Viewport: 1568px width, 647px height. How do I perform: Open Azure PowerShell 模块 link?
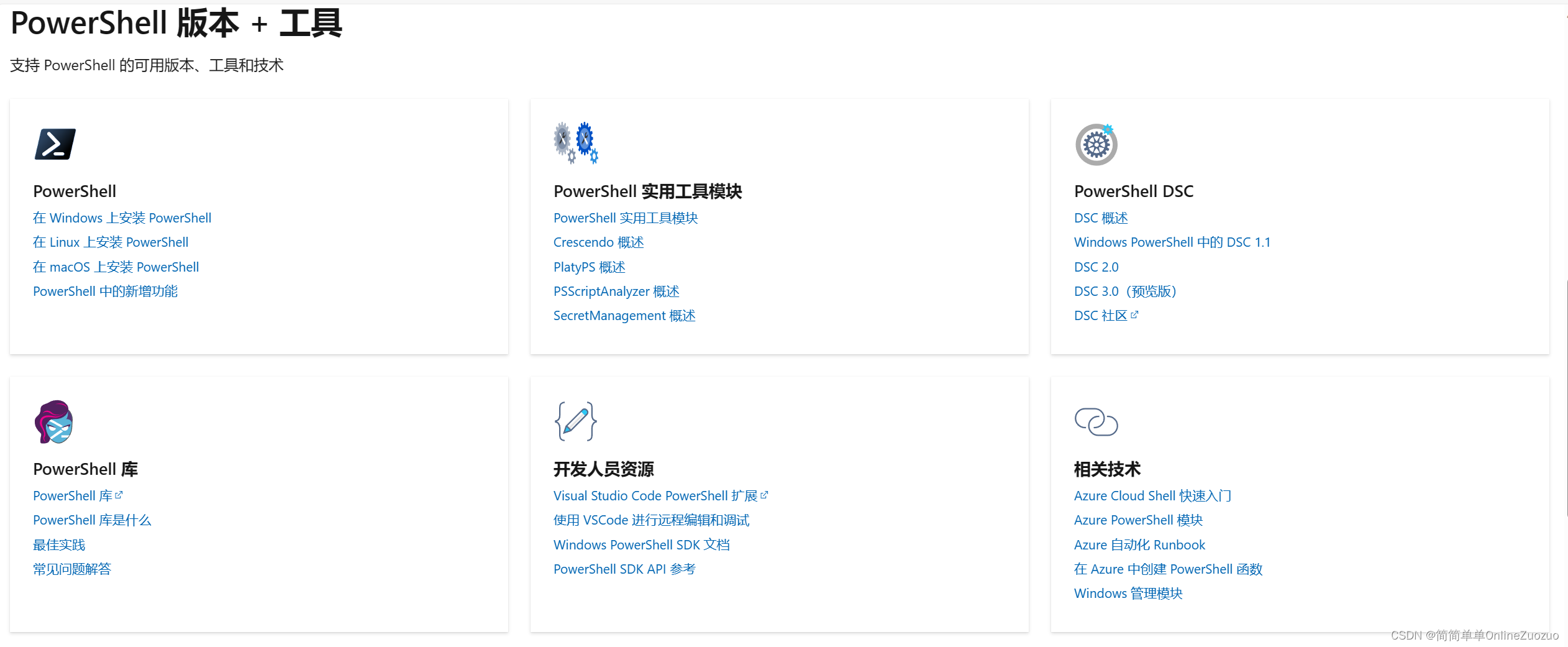[1139, 520]
